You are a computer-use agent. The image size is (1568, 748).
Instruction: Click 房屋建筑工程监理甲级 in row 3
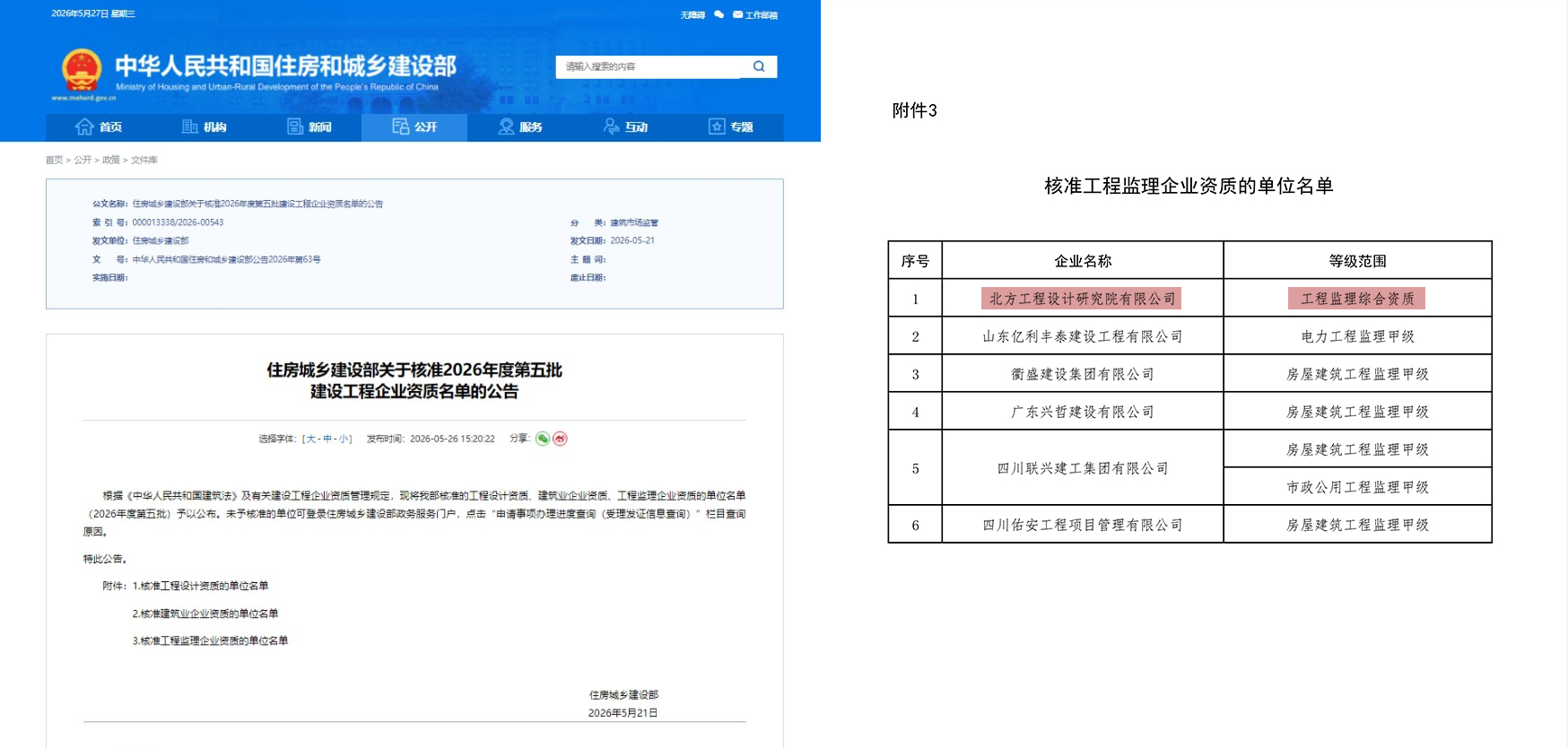click(1357, 374)
